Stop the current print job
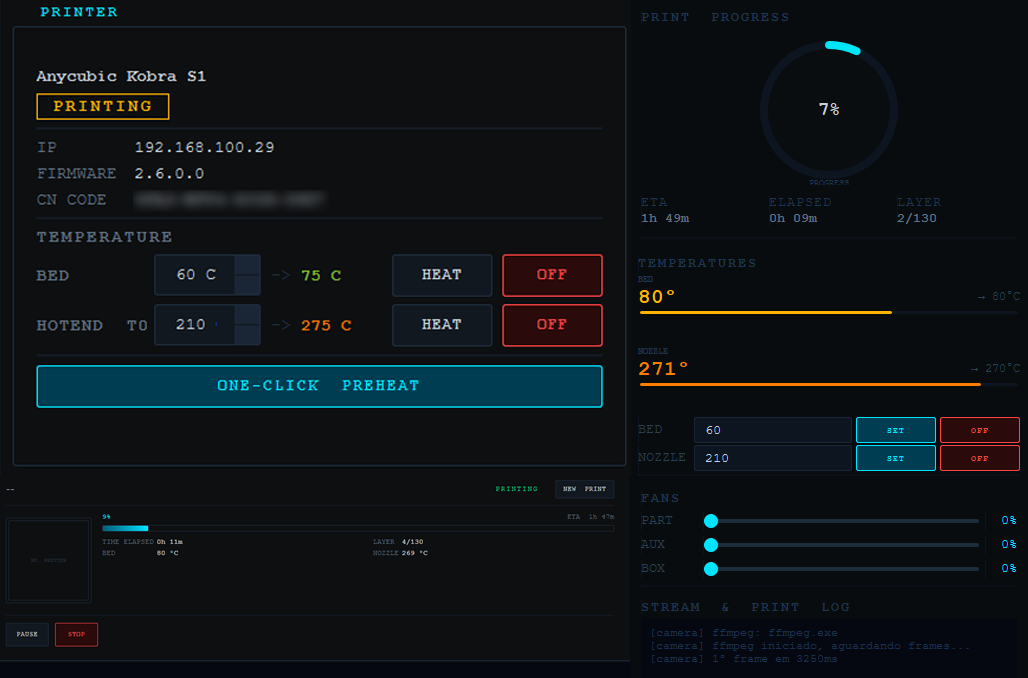 76,634
